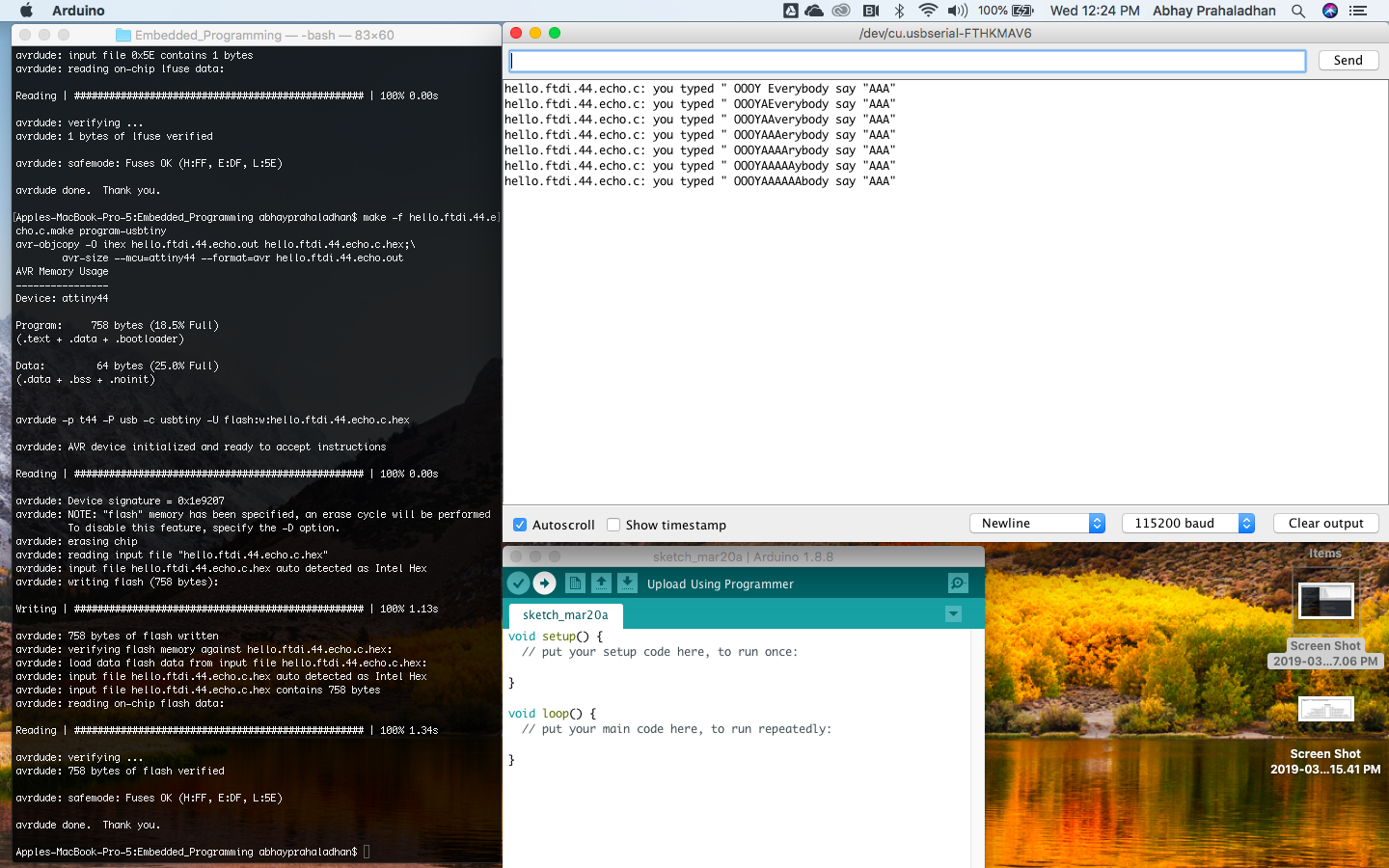1389x868 pixels.
Task: Click the Clear output button
Action: (x=1326, y=523)
